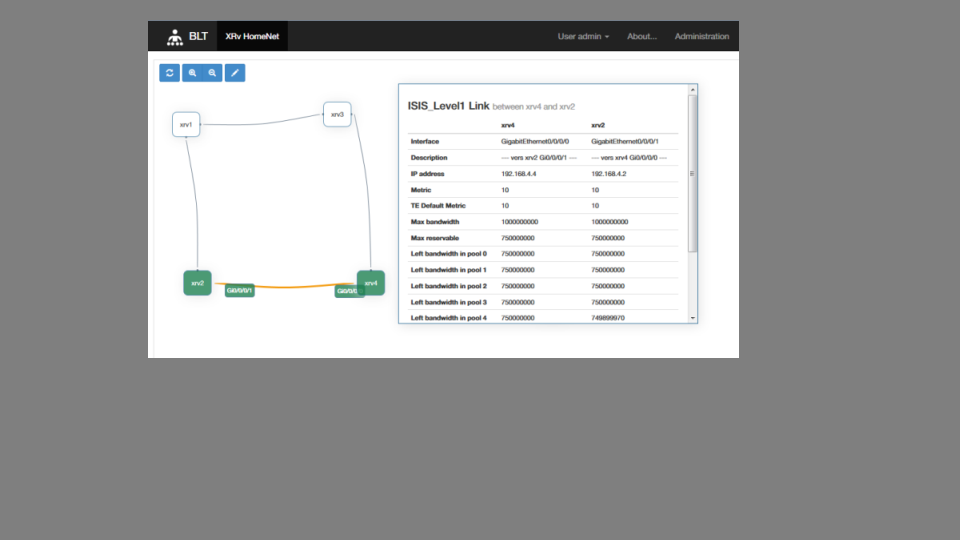Select the green xrv4 node
The image size is (960, 540).
(x=371, y=283)
